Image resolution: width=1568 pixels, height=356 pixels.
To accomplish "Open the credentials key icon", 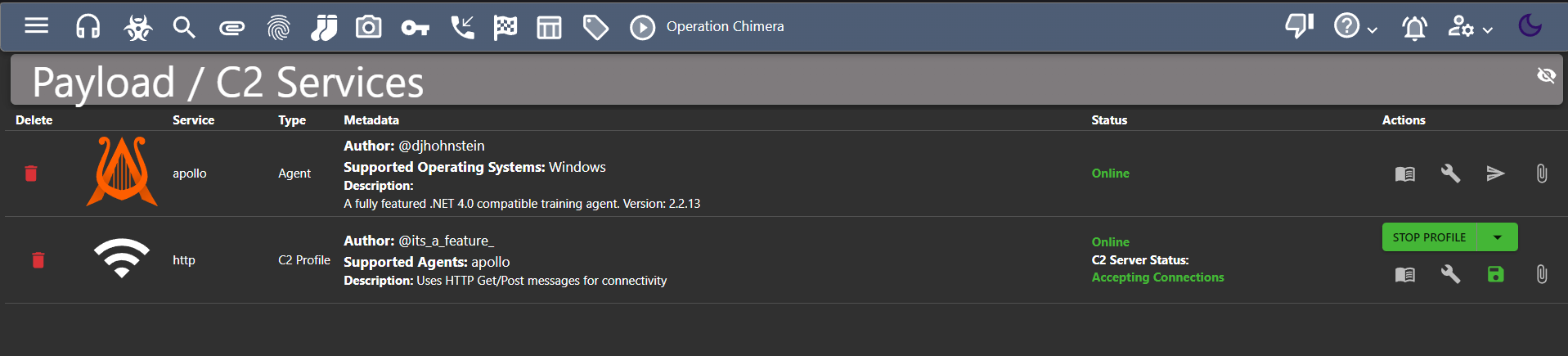I will (x=415, y=29).
